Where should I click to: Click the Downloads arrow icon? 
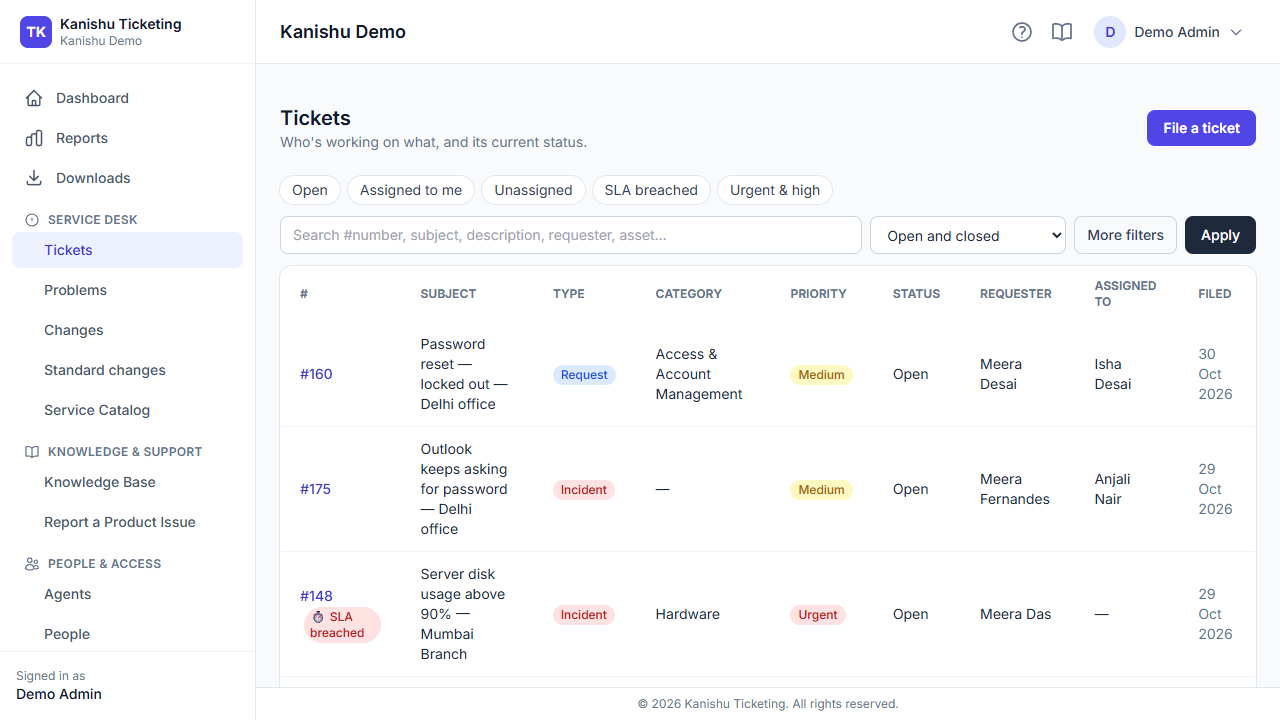[34, 178]
